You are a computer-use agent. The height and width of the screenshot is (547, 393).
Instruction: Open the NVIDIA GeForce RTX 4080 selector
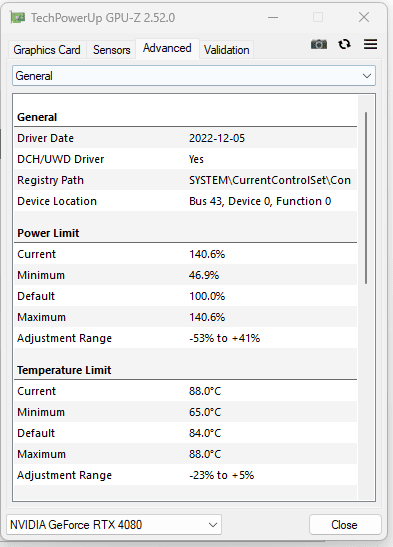(114, 524)
